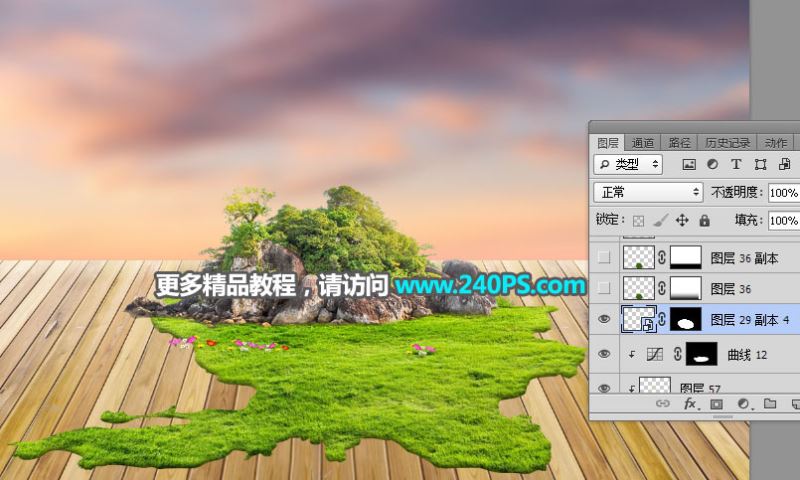Click the 图层 57 layer name
Viewport: 800px width, 480px height.
[699, 389]
